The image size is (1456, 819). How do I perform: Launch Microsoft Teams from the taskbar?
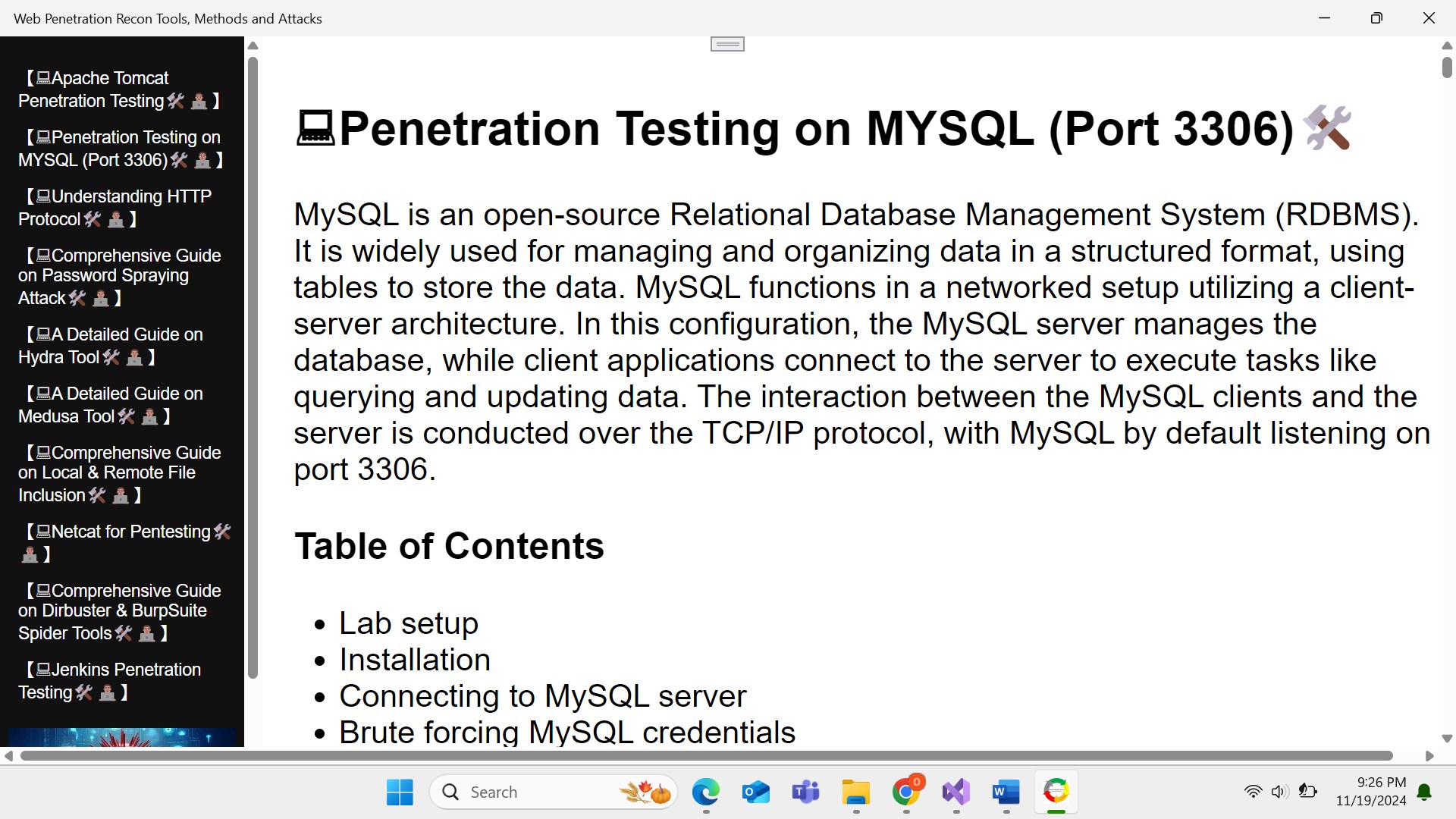(x=805, y=792)
